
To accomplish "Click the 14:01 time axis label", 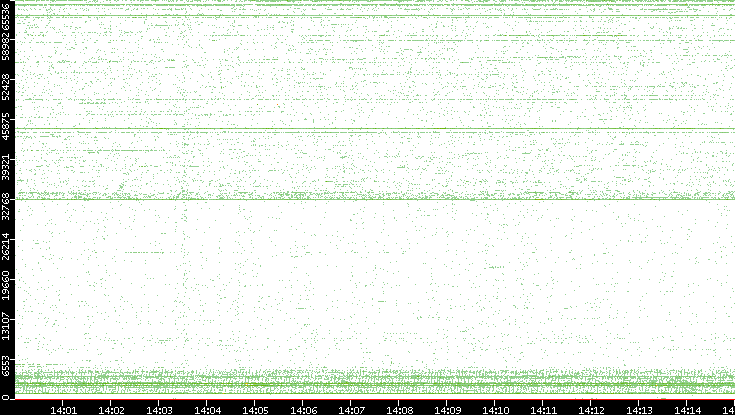I will [63, 408].
